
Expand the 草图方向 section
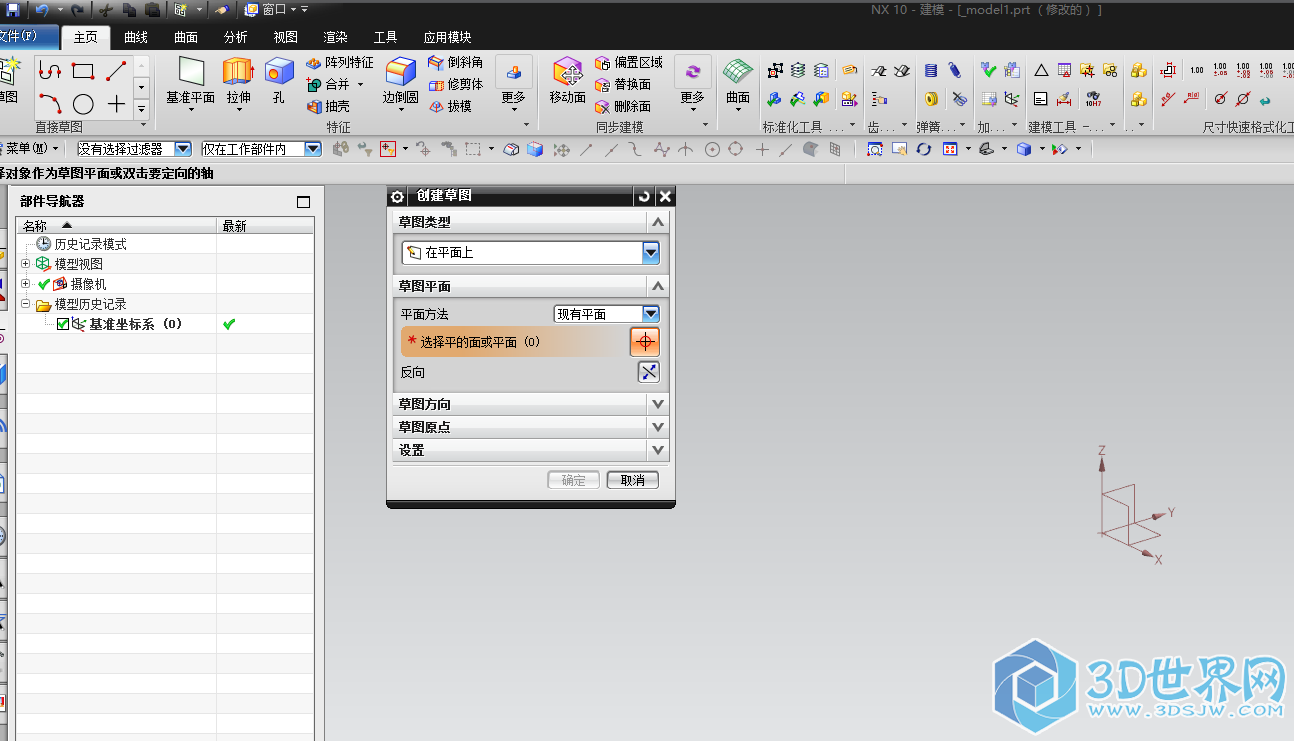pyautogui.click(x=657, y=404)
